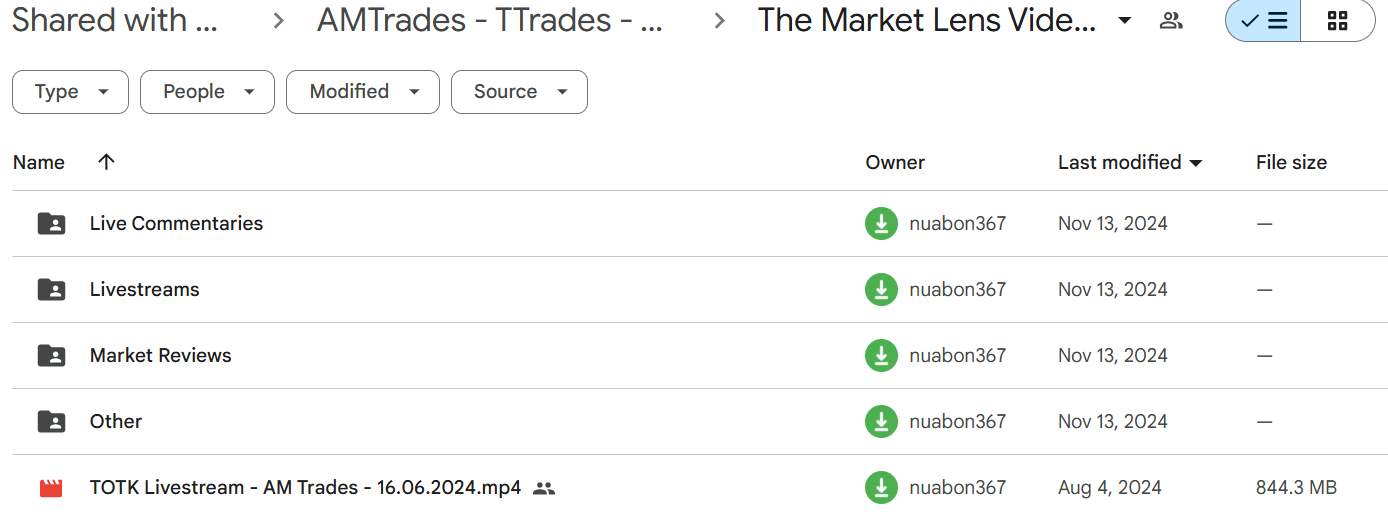This screenshot has height=516, width=1388.
Task: Expand The Market Lens folder options arrow
Action: pos(1125,21)
